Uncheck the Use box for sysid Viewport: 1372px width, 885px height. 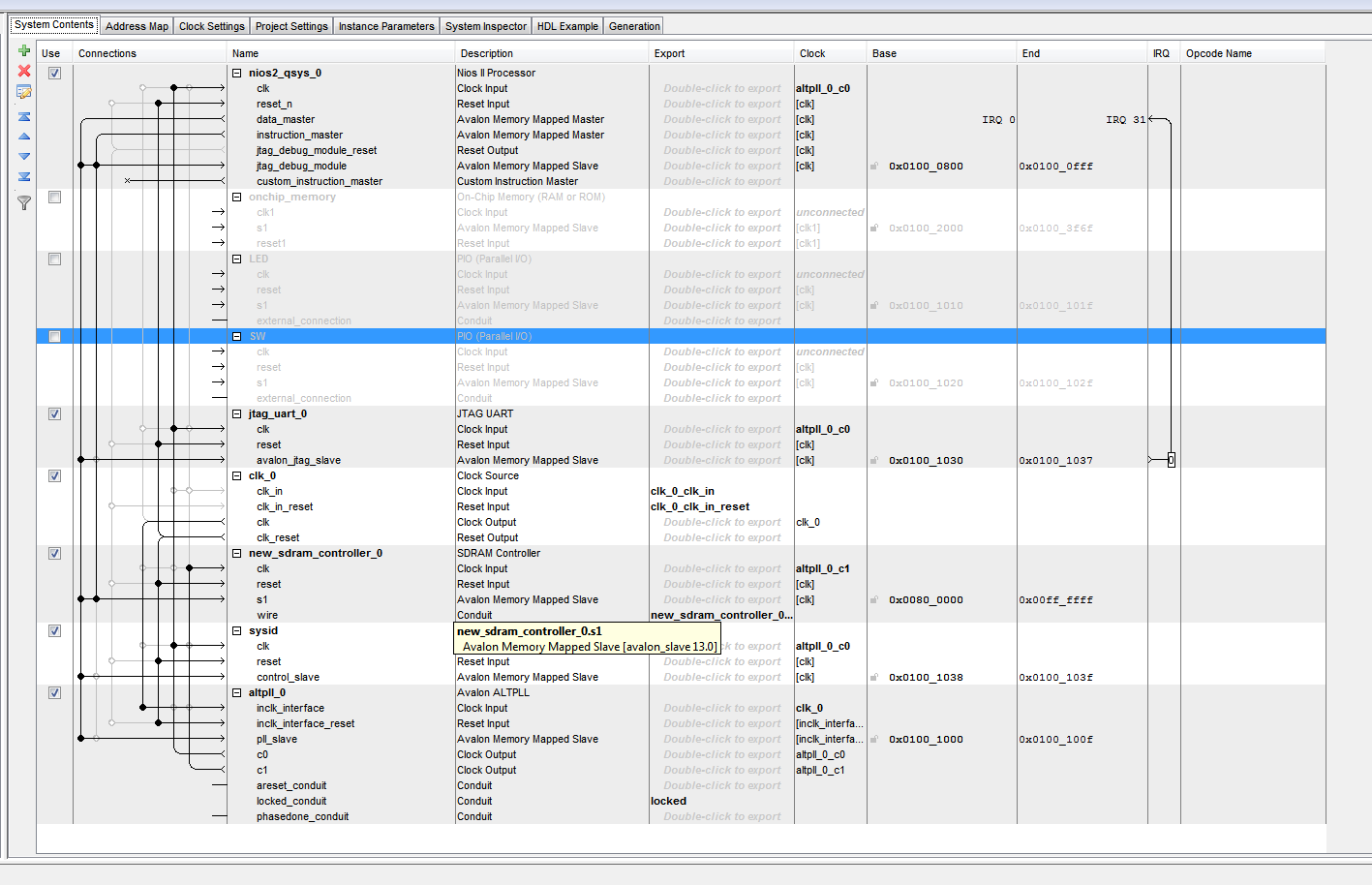pos(54,630)
